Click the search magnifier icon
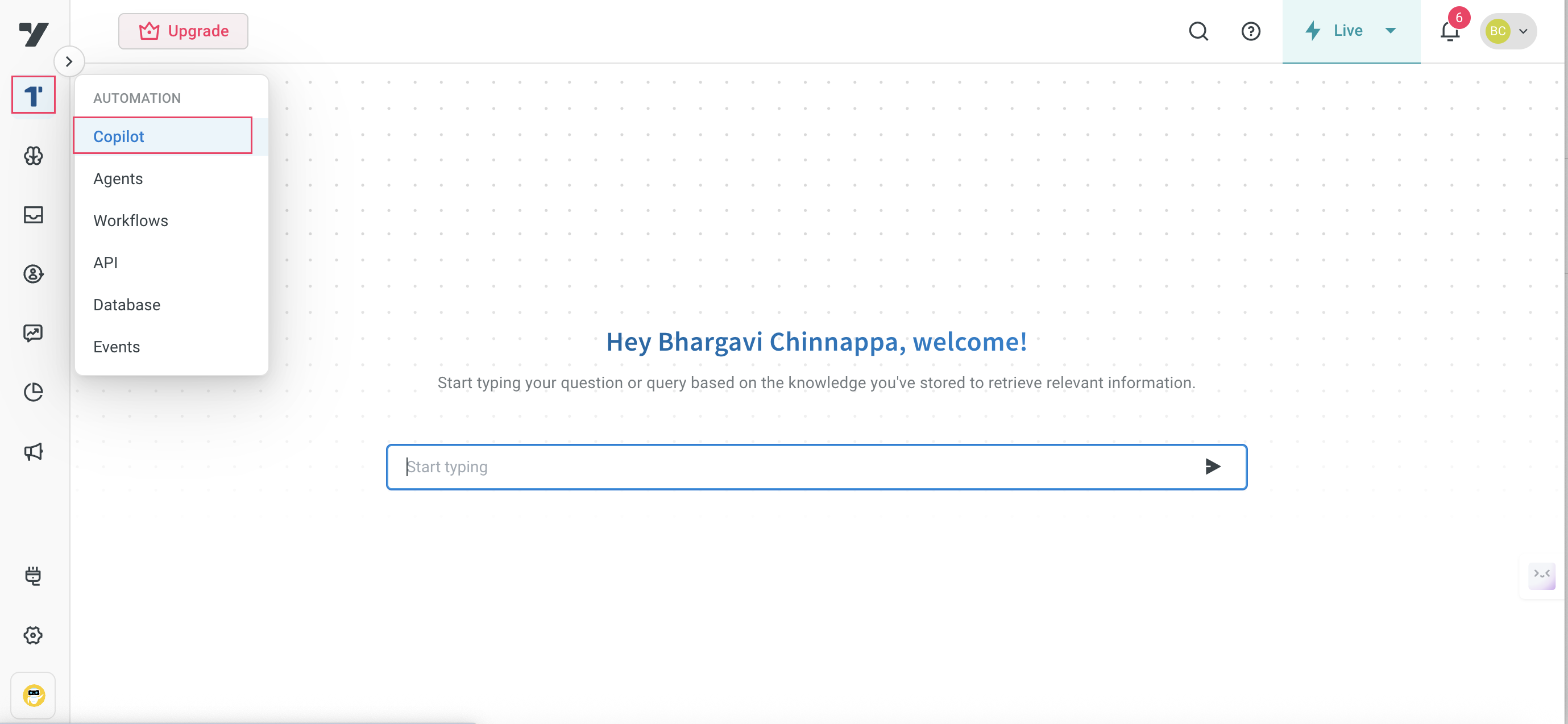Viewport: 1568px width, 724px height. click(1198, 31)
